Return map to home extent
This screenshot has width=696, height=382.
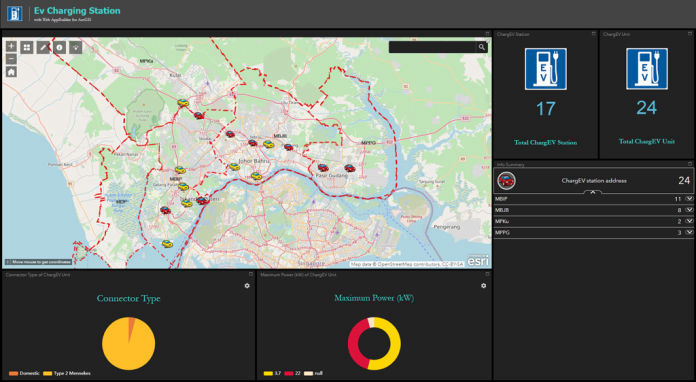[11, 72]
